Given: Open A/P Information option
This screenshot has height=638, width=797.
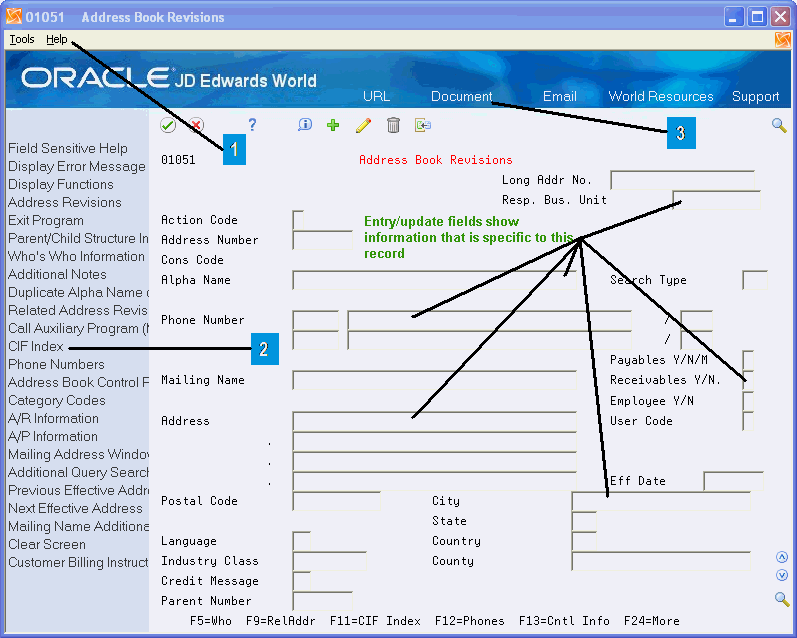Looking at the screenshot, I should coord(53,436).
